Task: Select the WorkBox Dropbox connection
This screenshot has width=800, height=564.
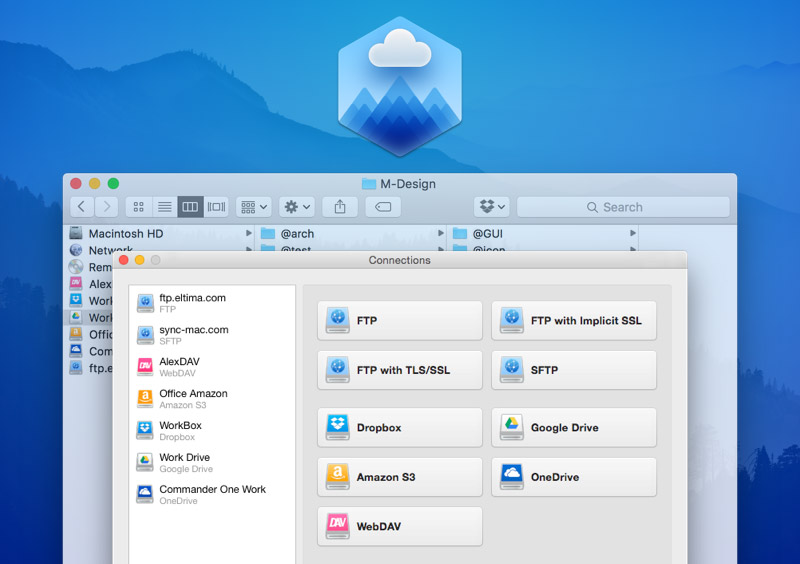Action: (x=212, y=431)
